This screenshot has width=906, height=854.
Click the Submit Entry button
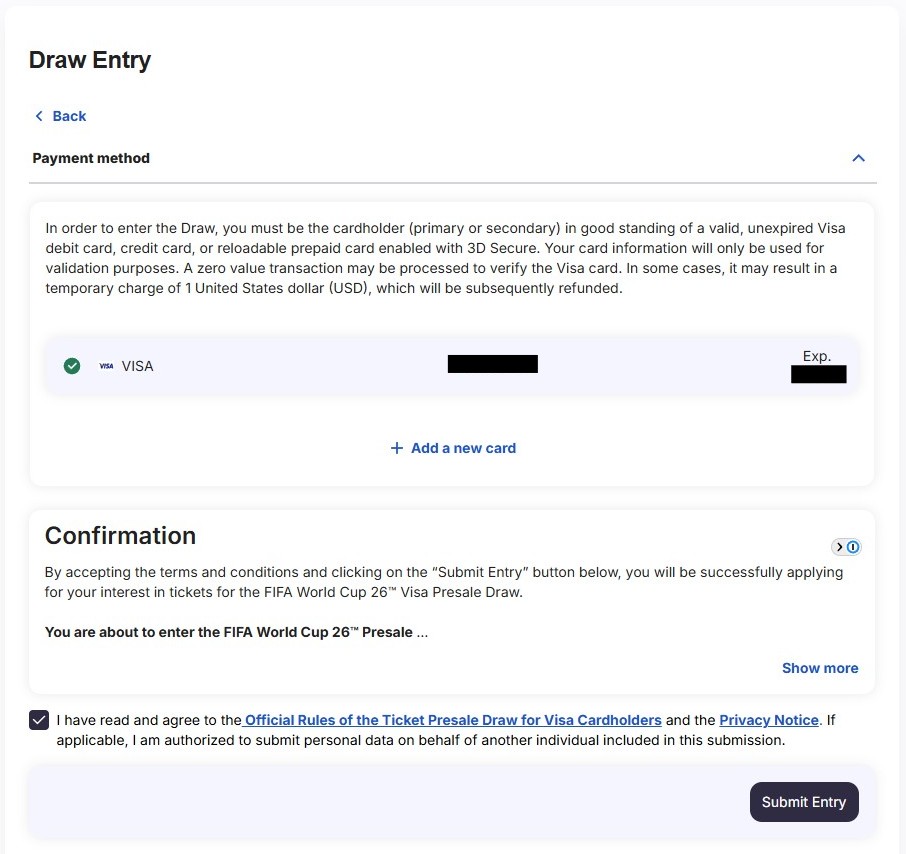[x=804, y=802]
